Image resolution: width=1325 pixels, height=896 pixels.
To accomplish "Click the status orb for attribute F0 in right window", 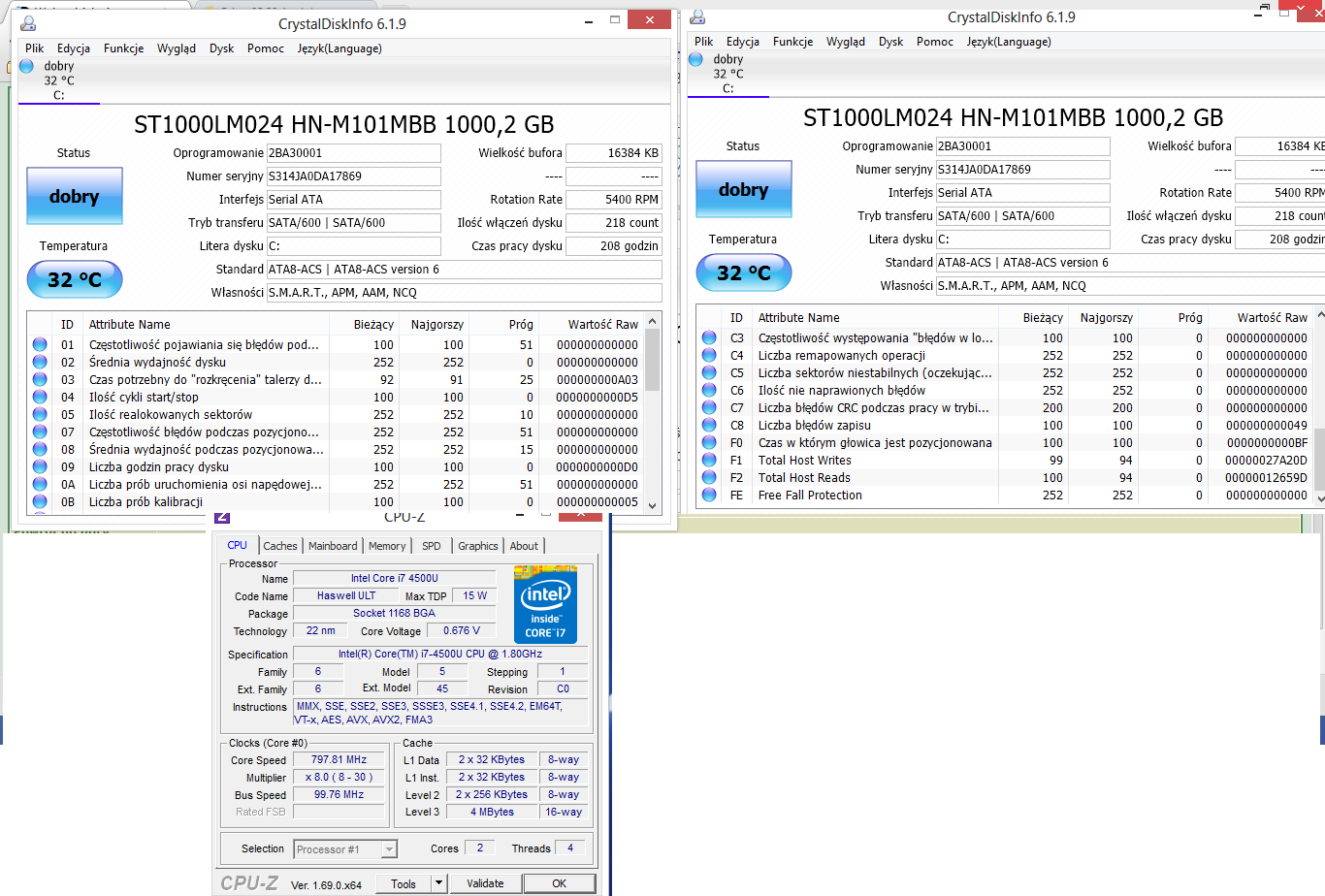I will 709,442.
